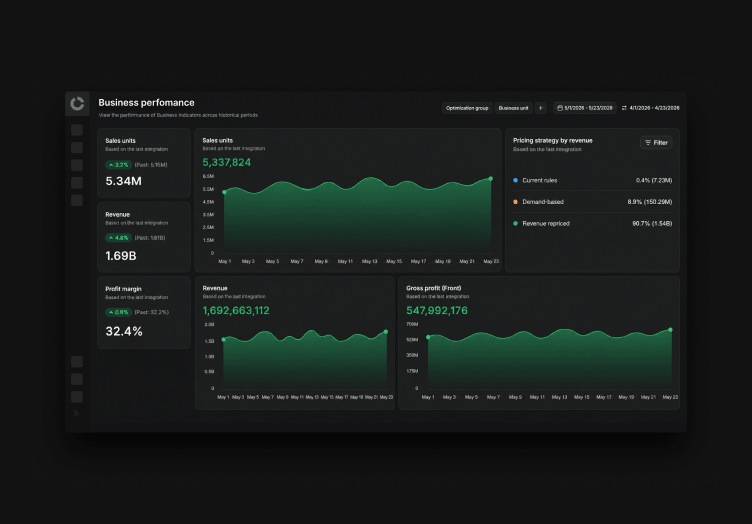Viewport: 752px width, 524px height.
Task: Click the sidebar expand arrow at bottom
Action: [77, 413]
